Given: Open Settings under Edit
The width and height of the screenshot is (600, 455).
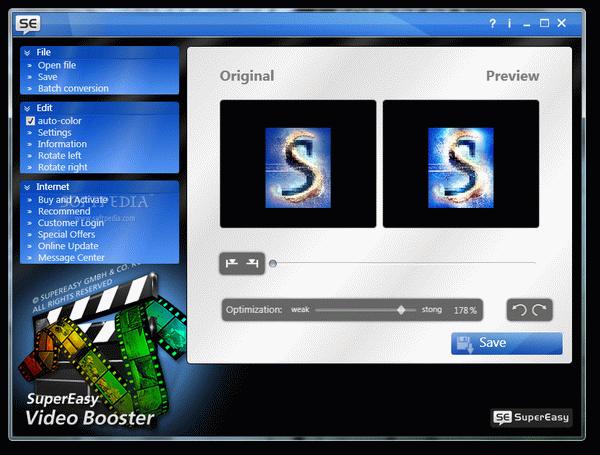Looking at the screenshot, I should pyautogui.click(x=54, y=133).
